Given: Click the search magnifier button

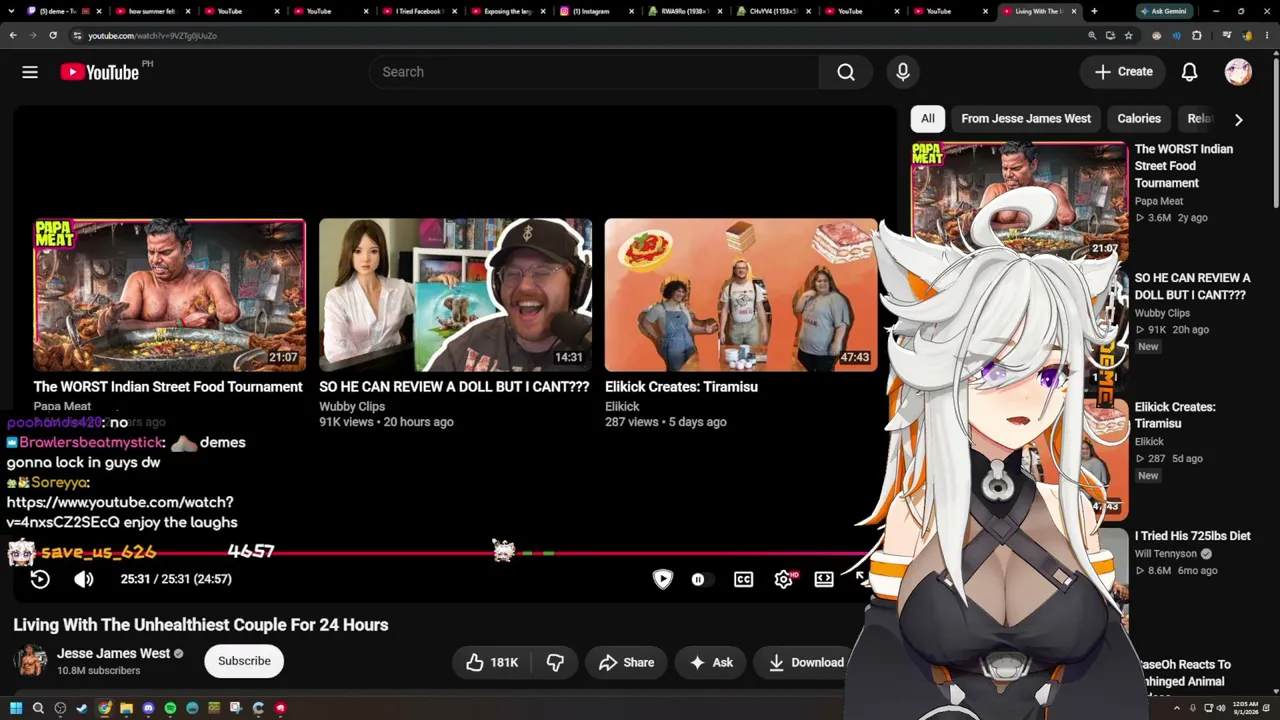Looking at the screenshot, I should 846,72.
